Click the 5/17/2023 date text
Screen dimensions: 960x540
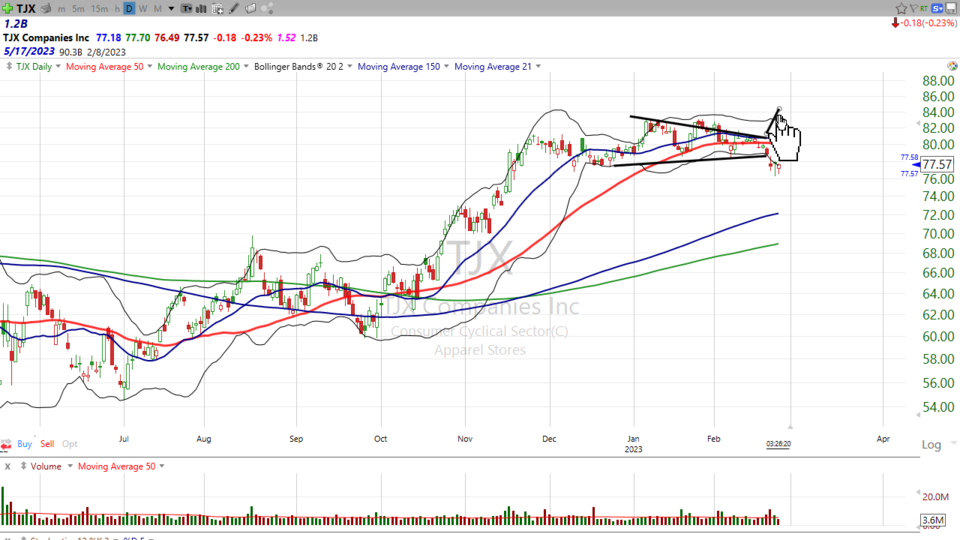click(29, 51)
